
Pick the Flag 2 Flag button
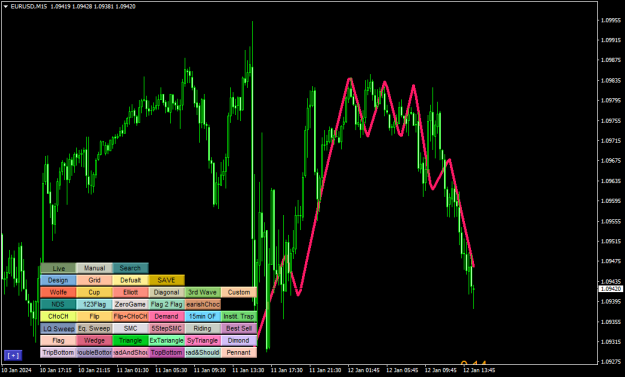[167, 304]
